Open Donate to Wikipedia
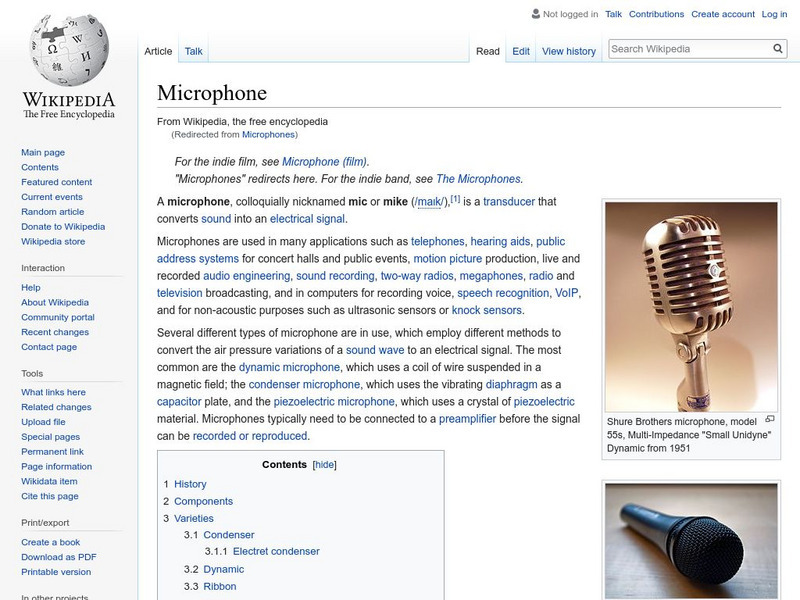 [x=63, y=227]
